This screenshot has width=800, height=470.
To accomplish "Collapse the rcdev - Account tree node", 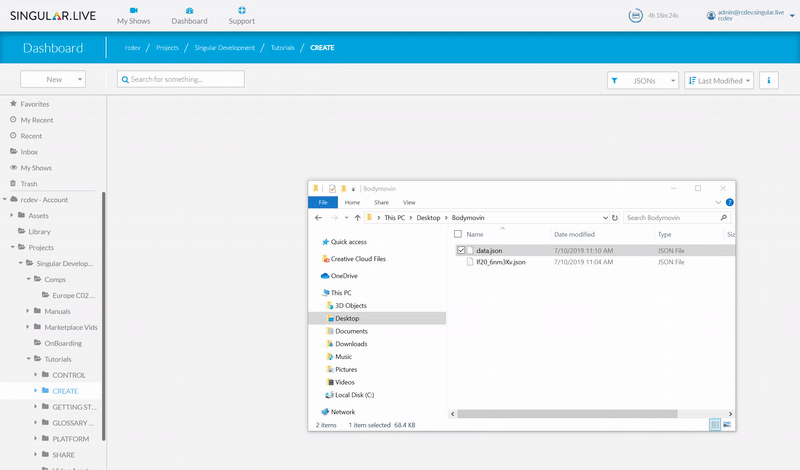I will (x=5, y=200).
